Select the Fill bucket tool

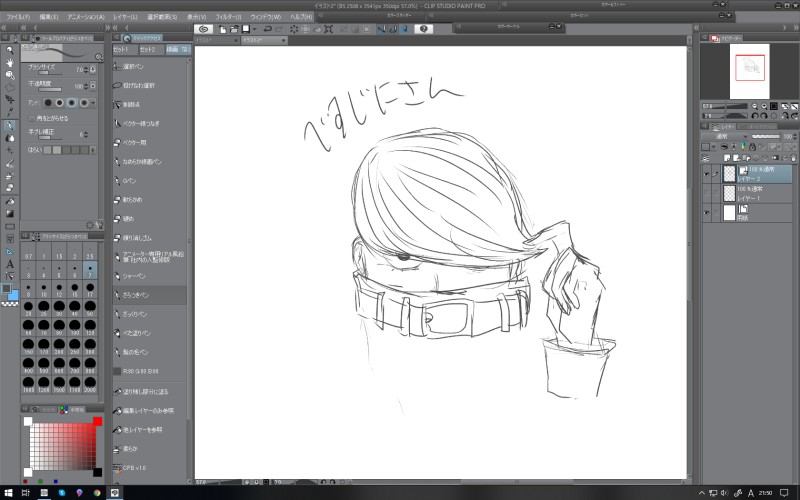pos(9,202)
